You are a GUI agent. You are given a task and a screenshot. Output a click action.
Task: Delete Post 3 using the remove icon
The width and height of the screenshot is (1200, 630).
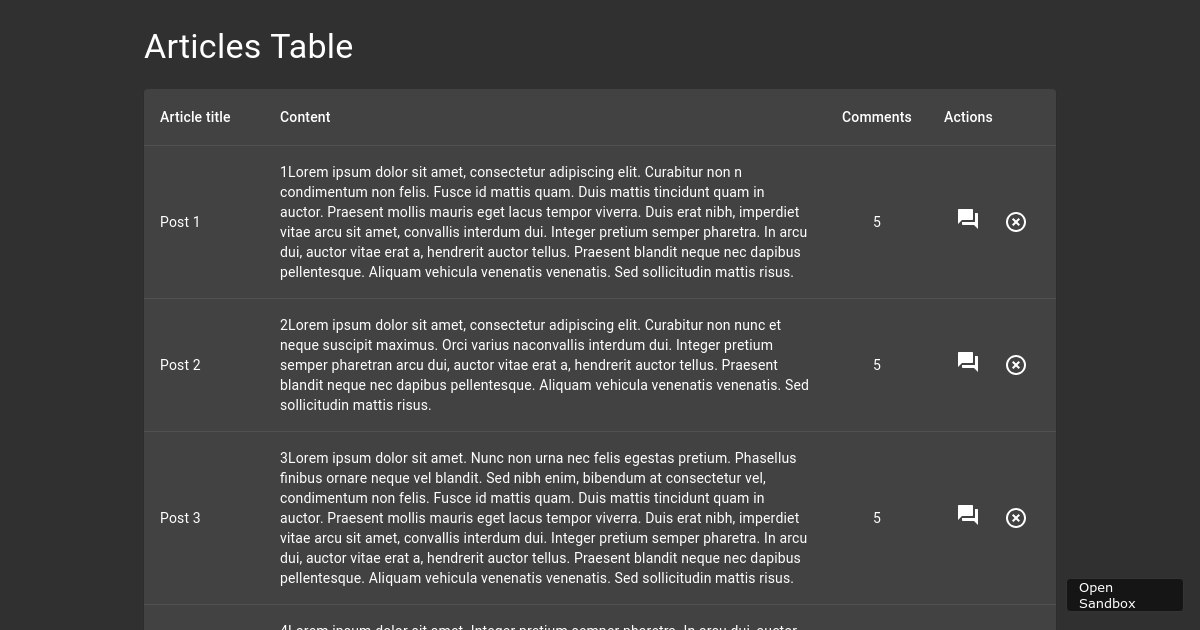point(1016,518)
